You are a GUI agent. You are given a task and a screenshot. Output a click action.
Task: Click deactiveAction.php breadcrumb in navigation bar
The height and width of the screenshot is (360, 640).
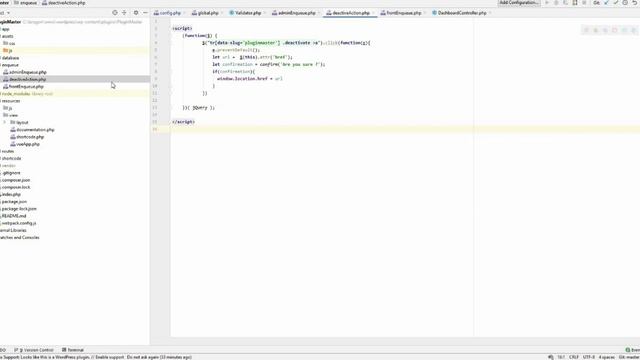[64, 3]
